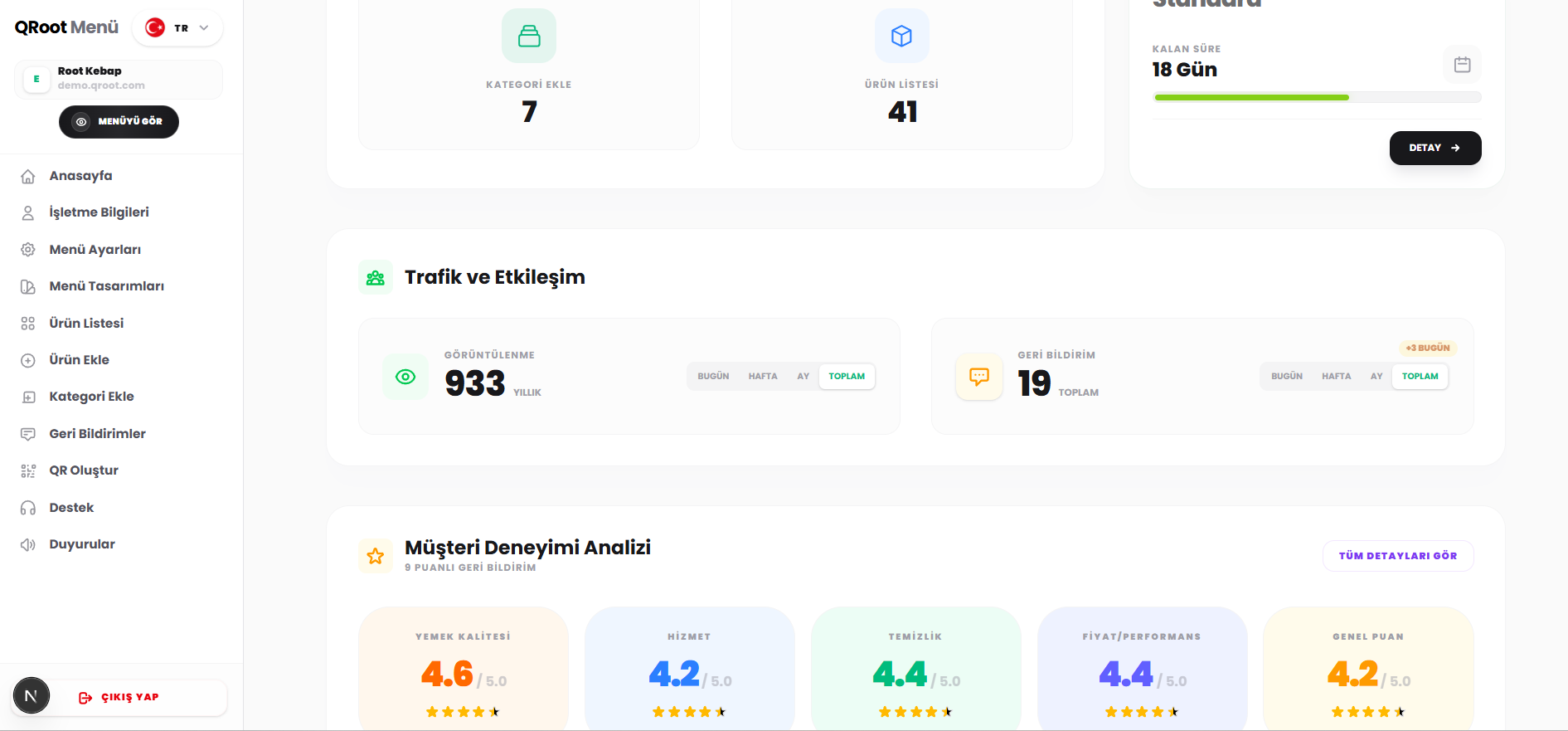Select Ay filter for Geri Bildirim

click(x=1376, y=377)
